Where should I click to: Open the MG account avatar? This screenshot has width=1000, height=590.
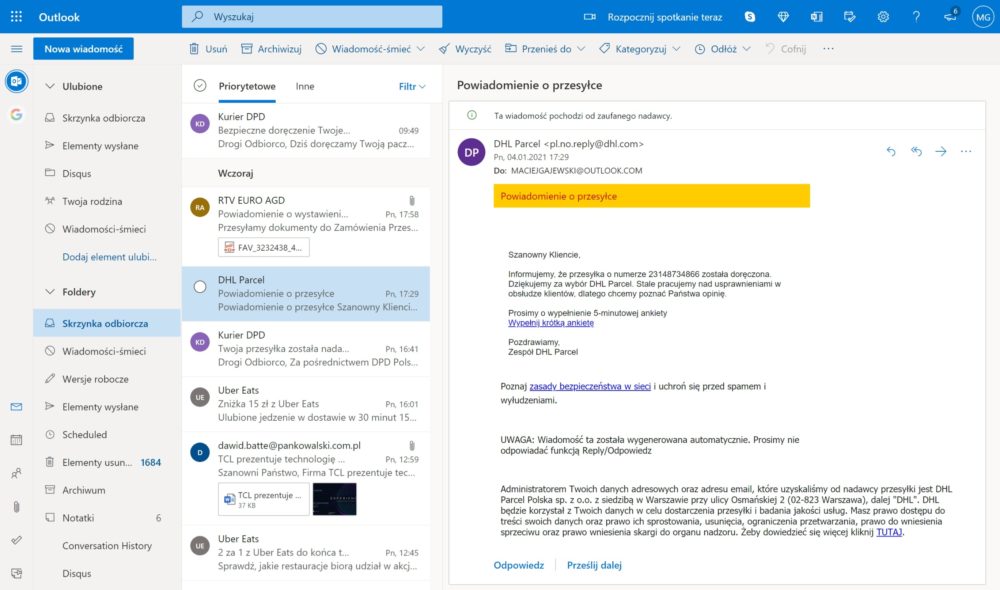click(982, 17)
